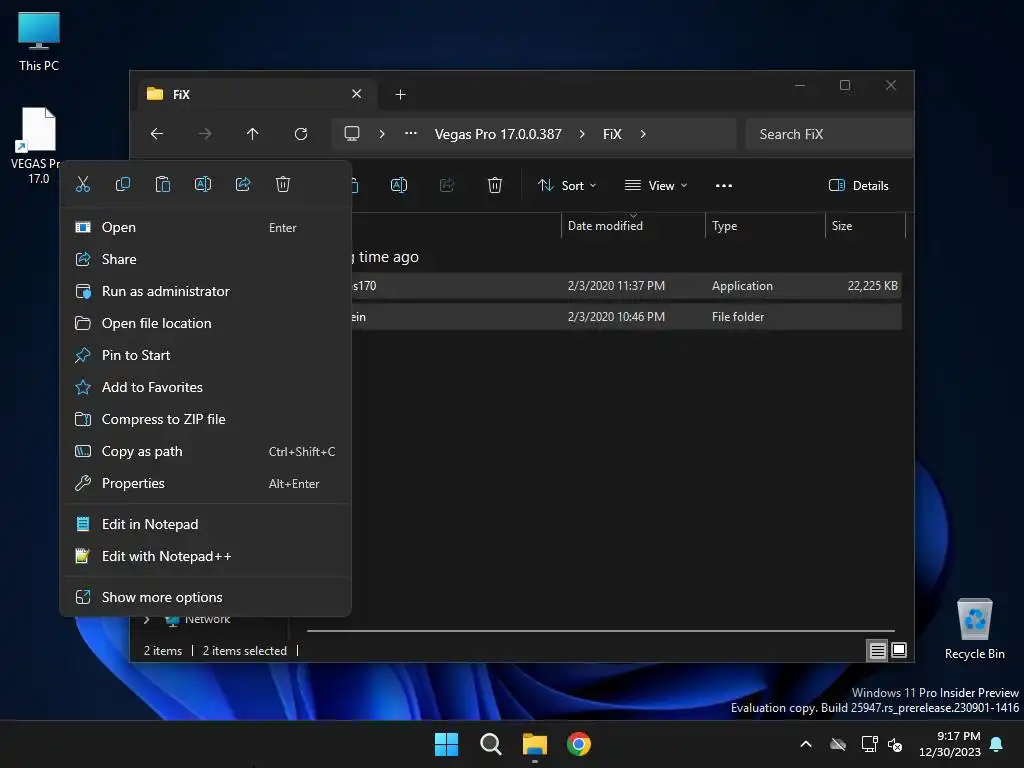1024x768 pixels.
Task: Click the Share icon in context menu top row
Action: [243, 184]
